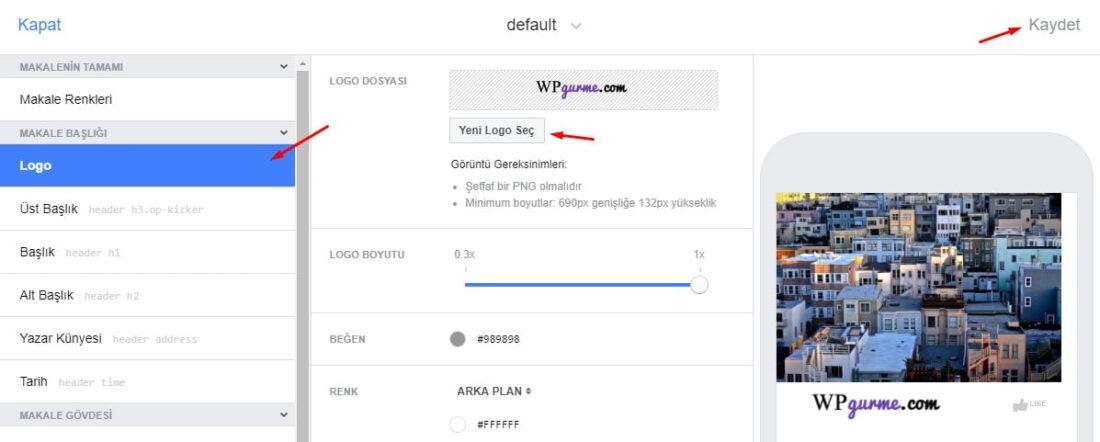Open Başlık header h1 settings
This screenshot has height=442, width=1100.
click(147, 253)
